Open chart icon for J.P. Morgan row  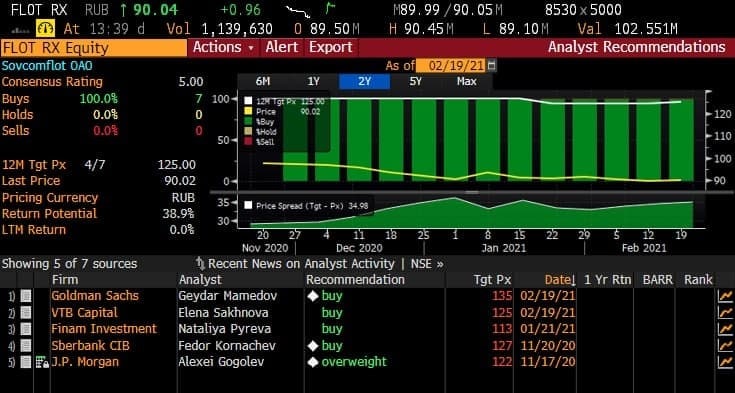point(725,362)
